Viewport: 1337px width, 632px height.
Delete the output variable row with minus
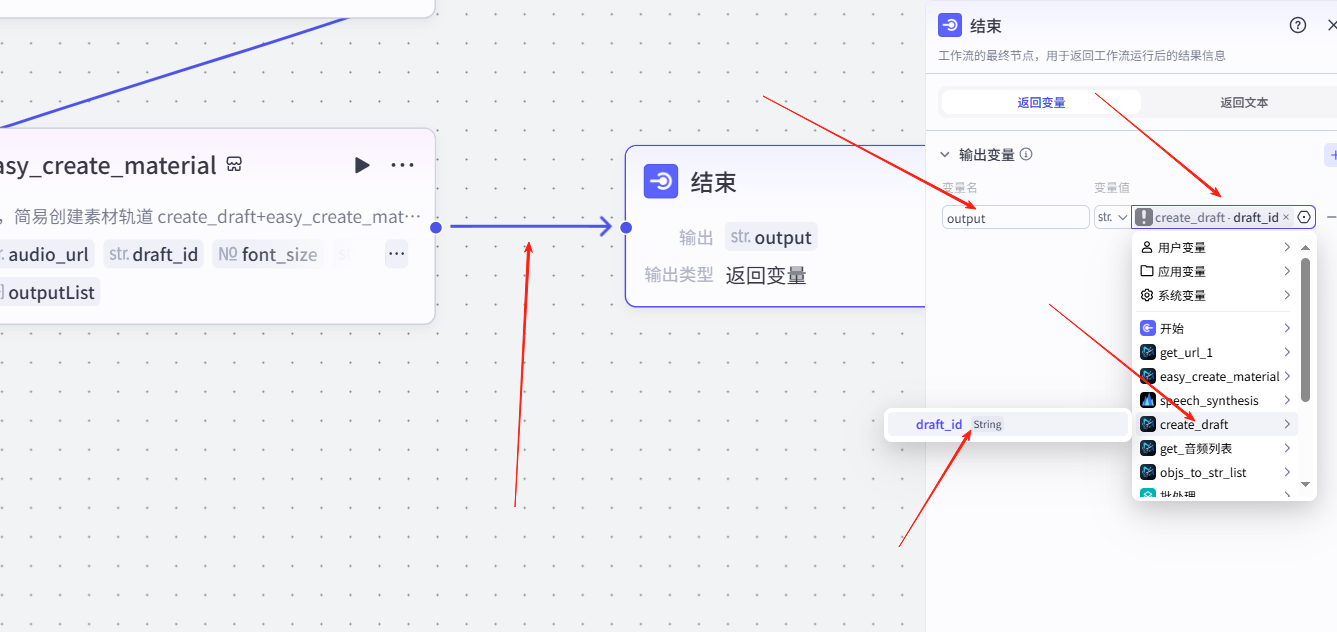point(1331,217)
